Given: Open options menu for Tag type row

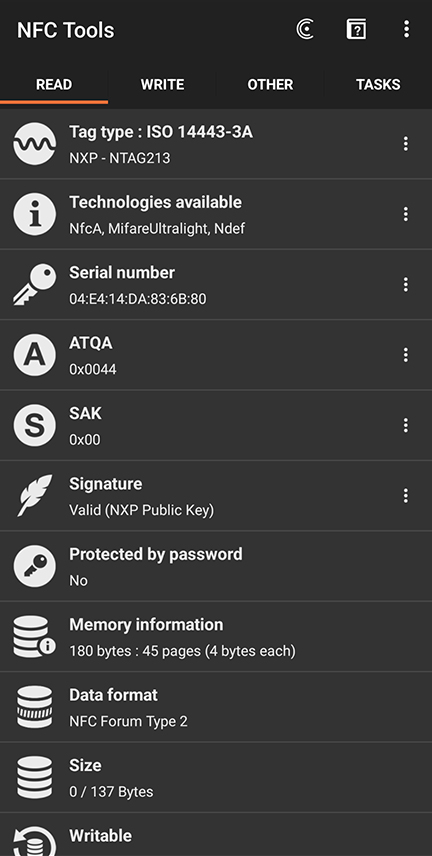Looking at the screenshot, I should 405,144.
